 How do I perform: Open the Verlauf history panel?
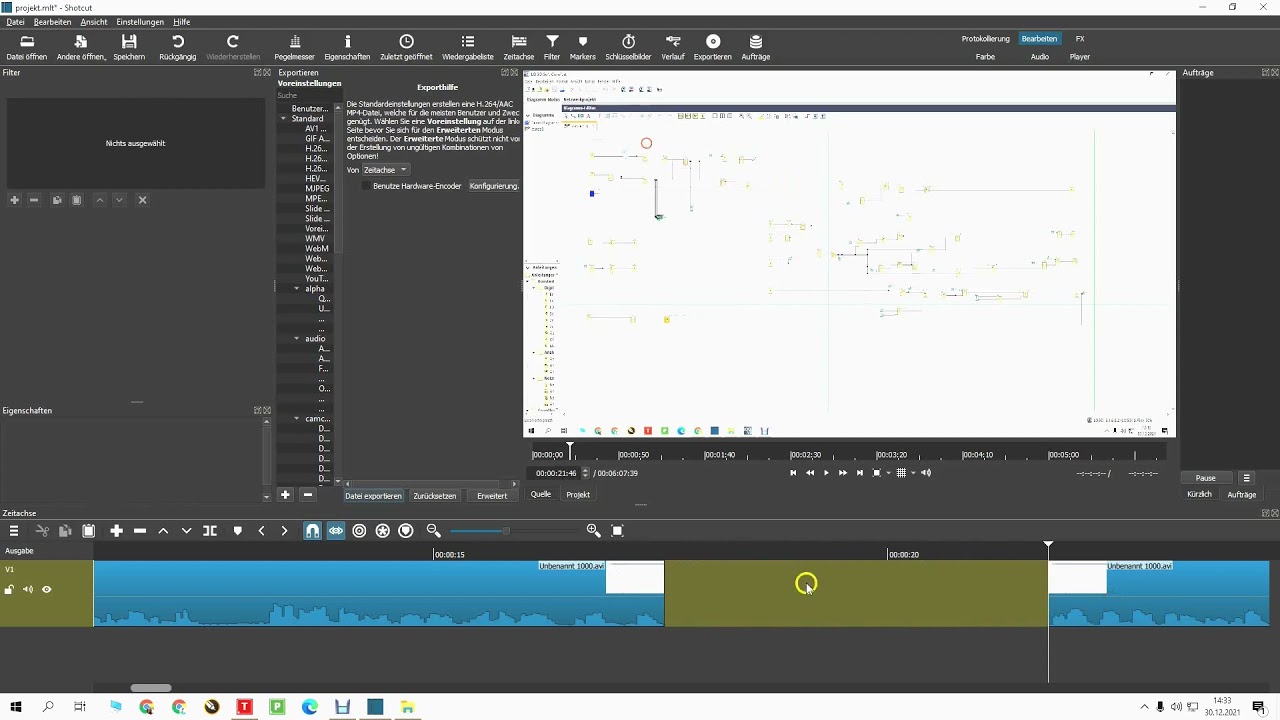click(x=673, y=47)
